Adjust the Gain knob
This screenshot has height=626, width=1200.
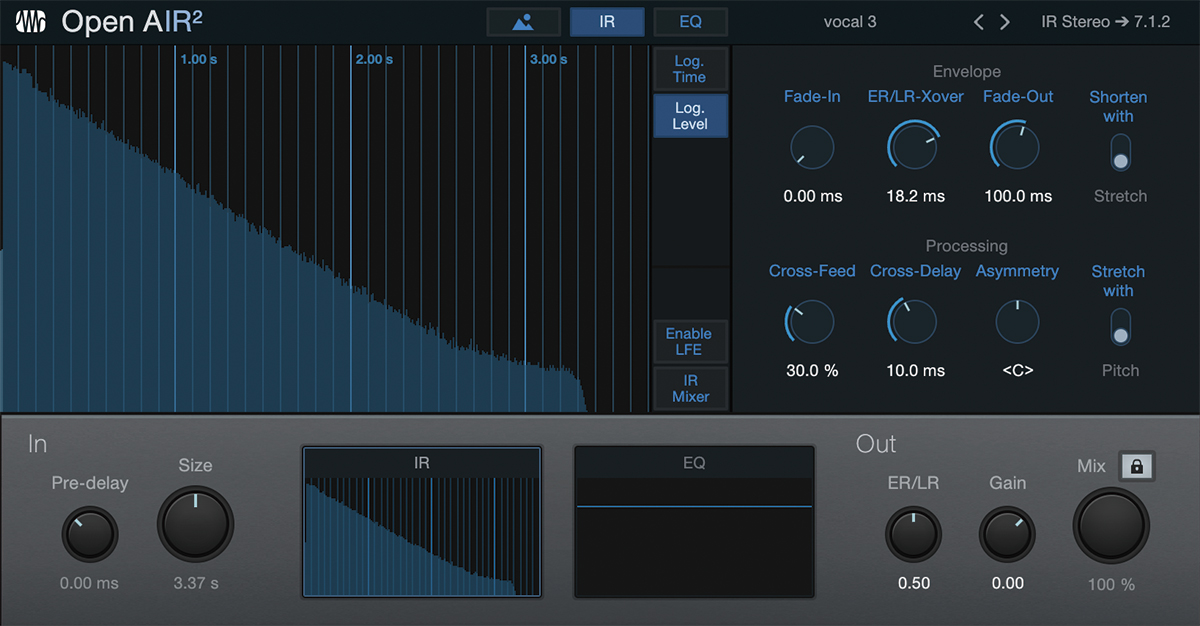coord(1007,533)
